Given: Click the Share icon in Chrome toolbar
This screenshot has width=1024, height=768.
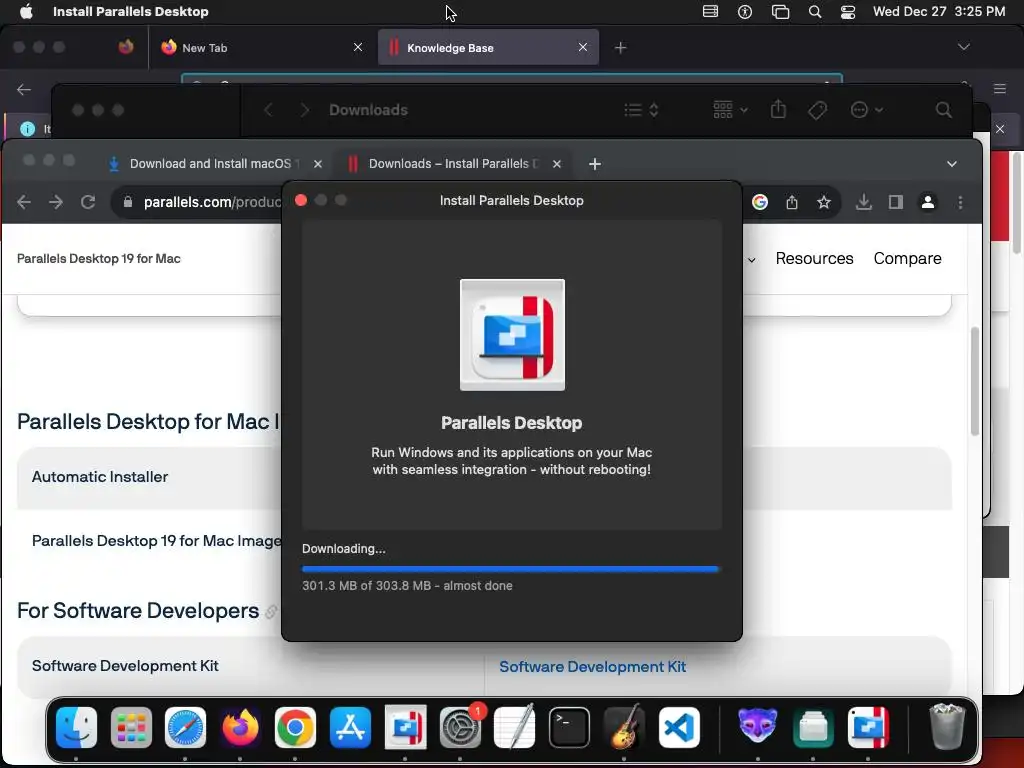Looking at the screenshot, I should click(792, 202).
